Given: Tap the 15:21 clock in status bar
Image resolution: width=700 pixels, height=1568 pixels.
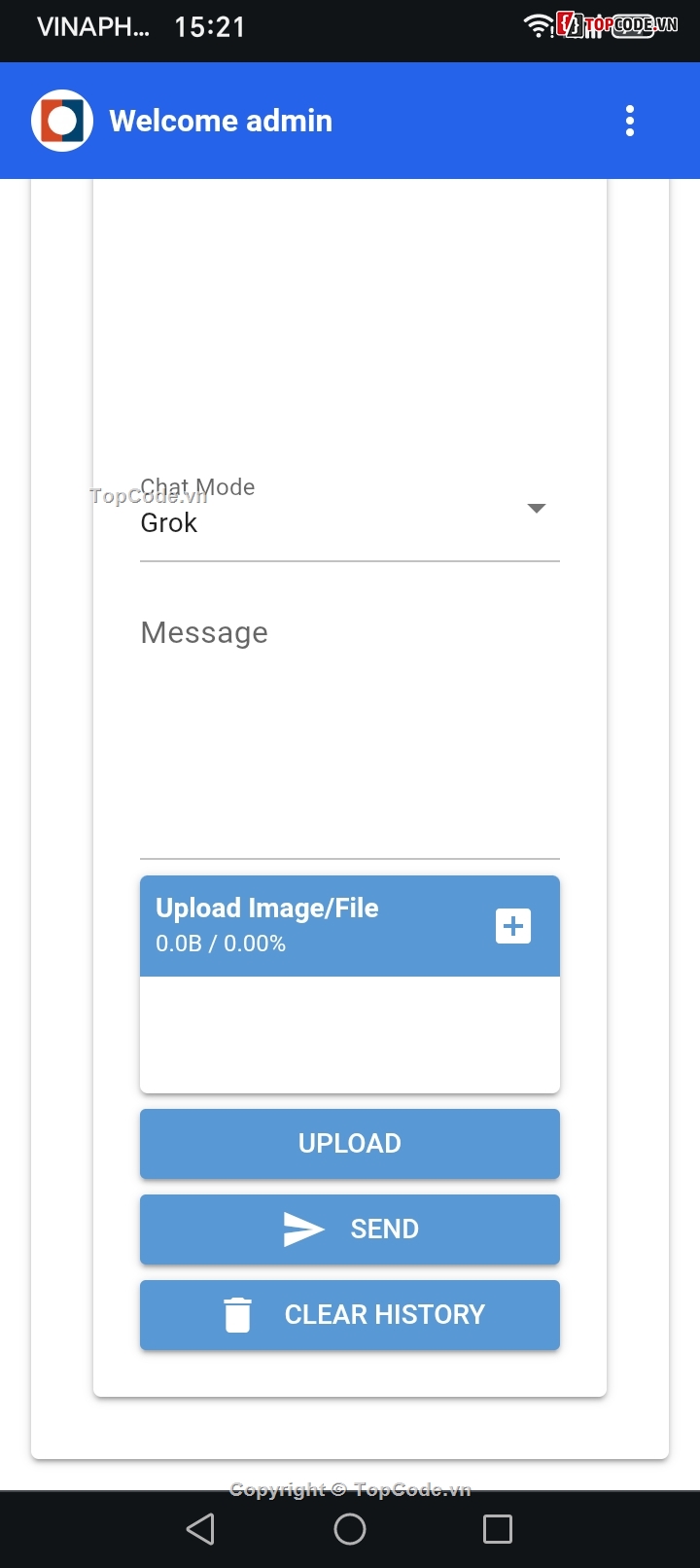Looking at the screenshot, I should [x=210, y=26].
